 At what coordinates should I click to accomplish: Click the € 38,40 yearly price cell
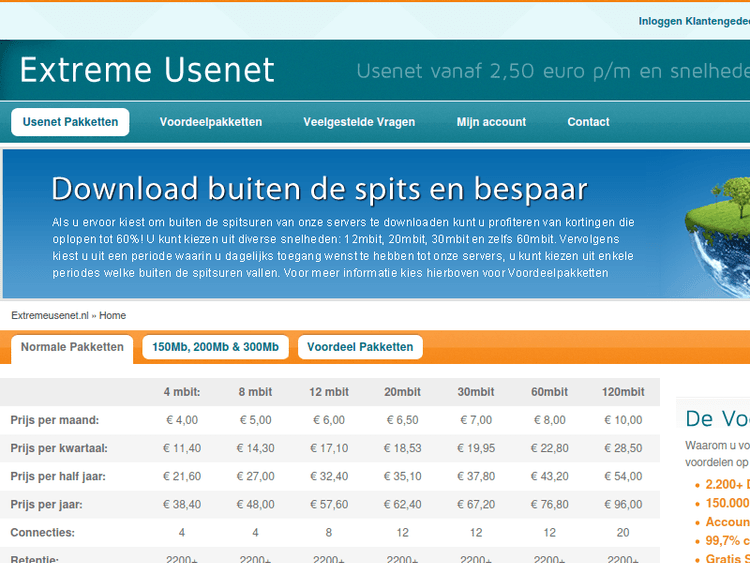point(182,505)
